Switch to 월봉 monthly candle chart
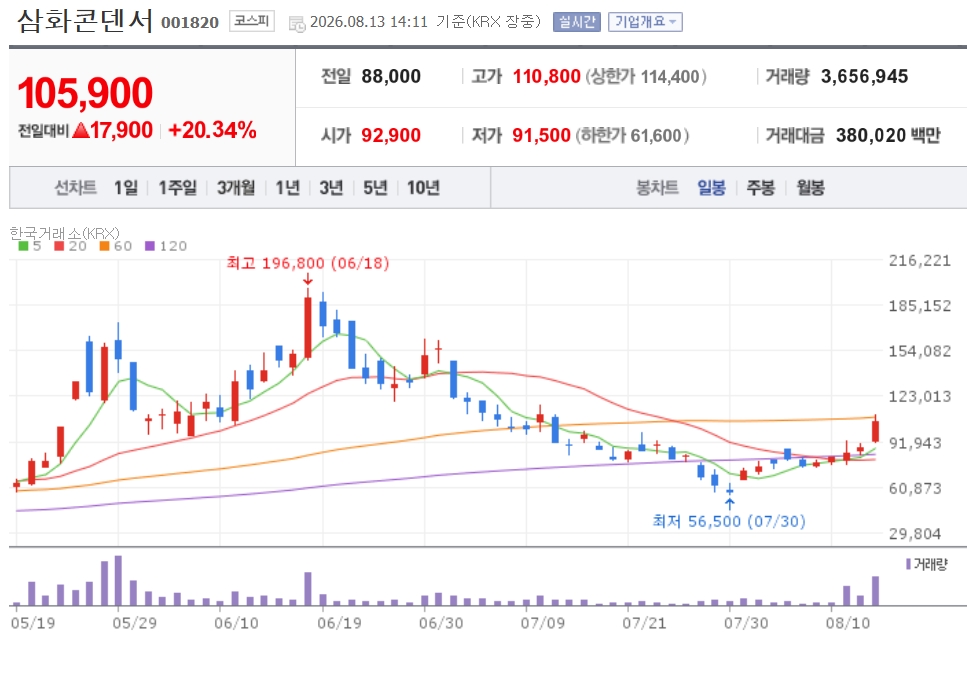 pyautogui.click(x=810, y=187)
